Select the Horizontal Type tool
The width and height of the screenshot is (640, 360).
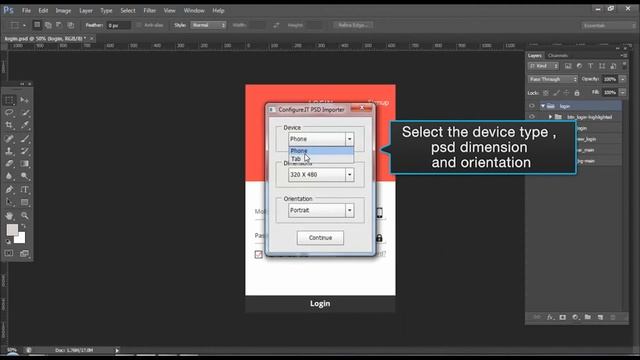tap(24, 190)
